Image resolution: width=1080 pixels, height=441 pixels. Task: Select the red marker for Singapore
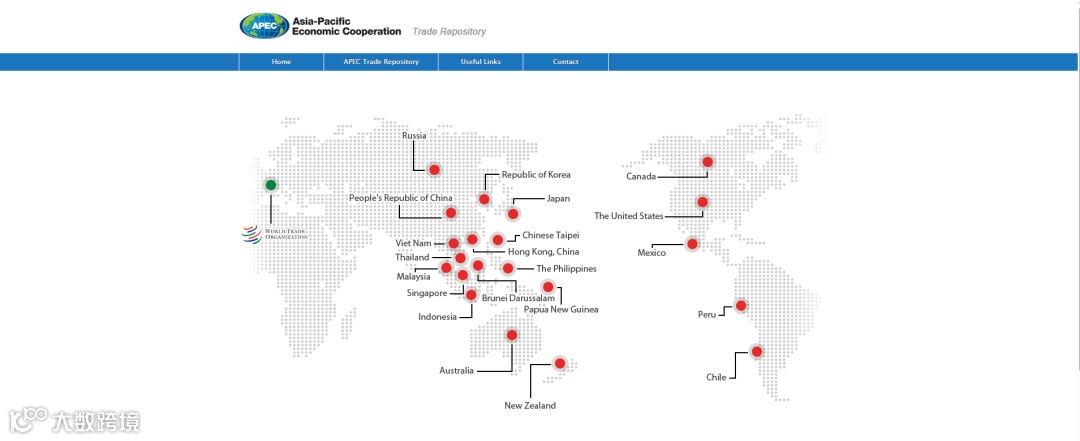[462, 275]
